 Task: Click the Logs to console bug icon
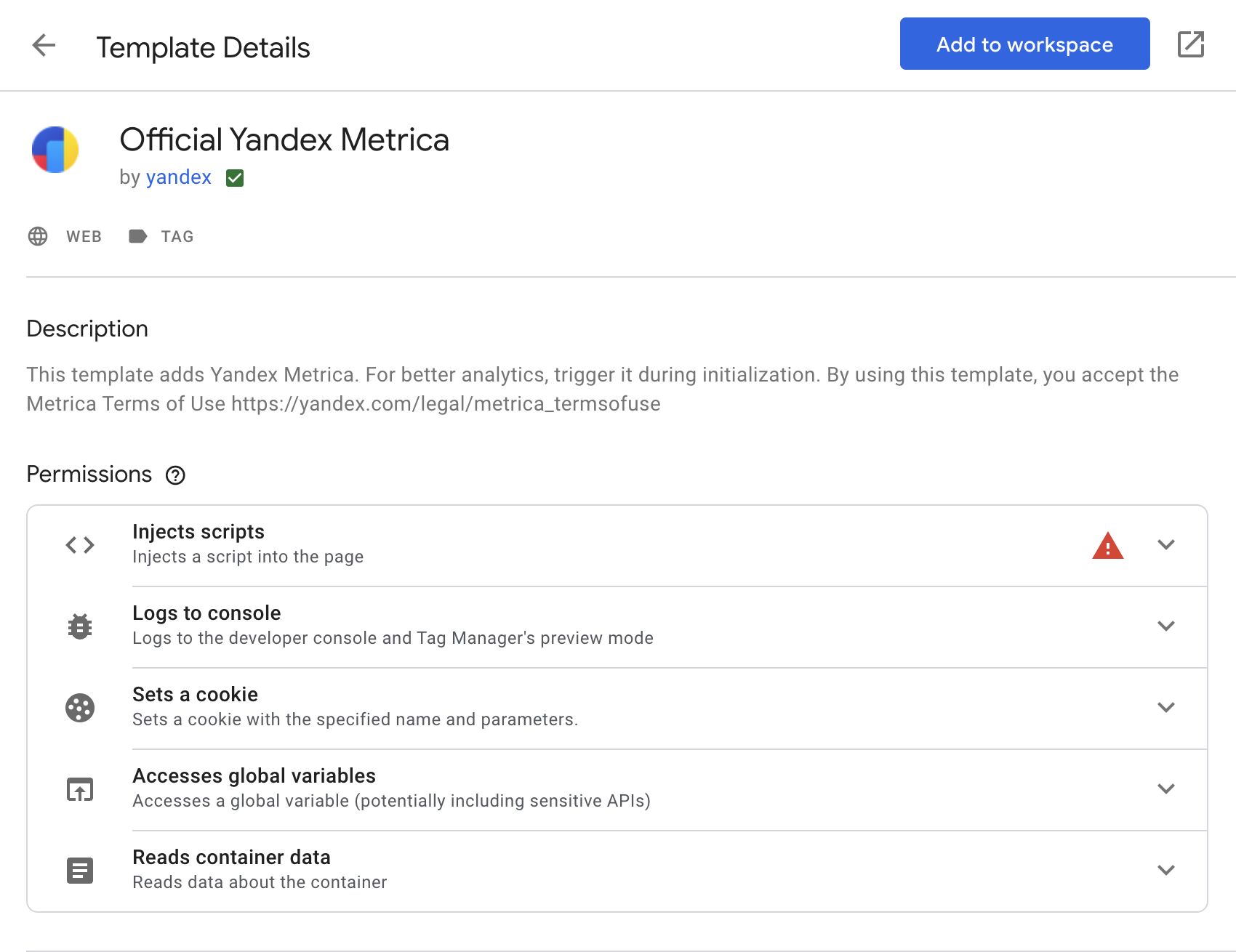(x=80, y=626)
